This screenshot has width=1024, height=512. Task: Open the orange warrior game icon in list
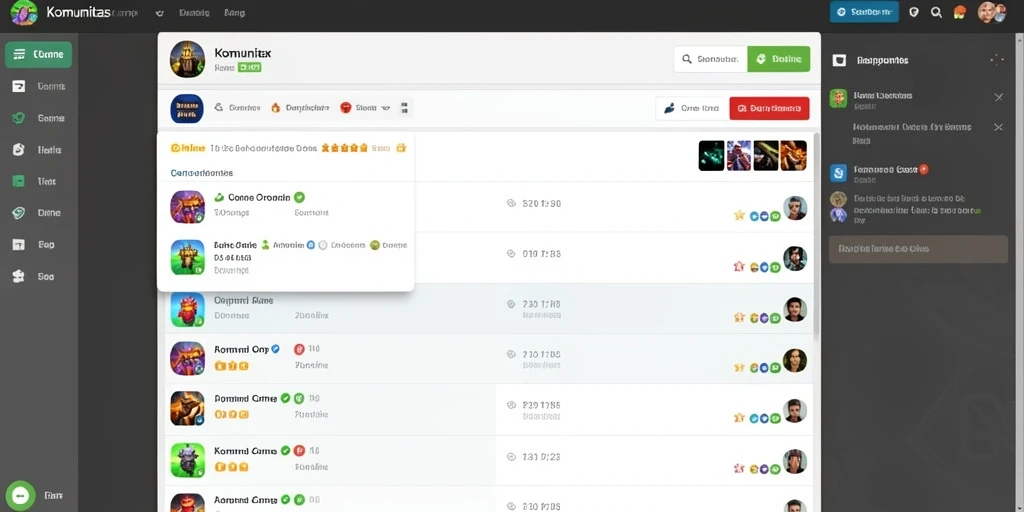click(187, 408)
